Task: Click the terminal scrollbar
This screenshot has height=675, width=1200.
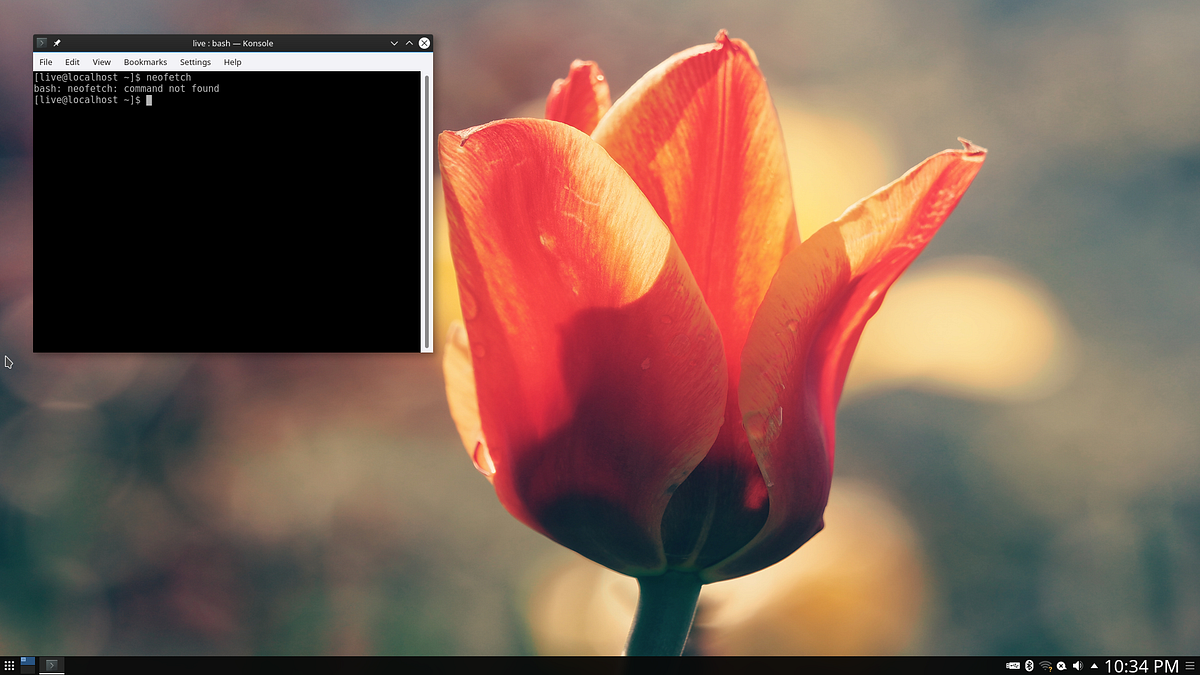Action: pos(427,200)
